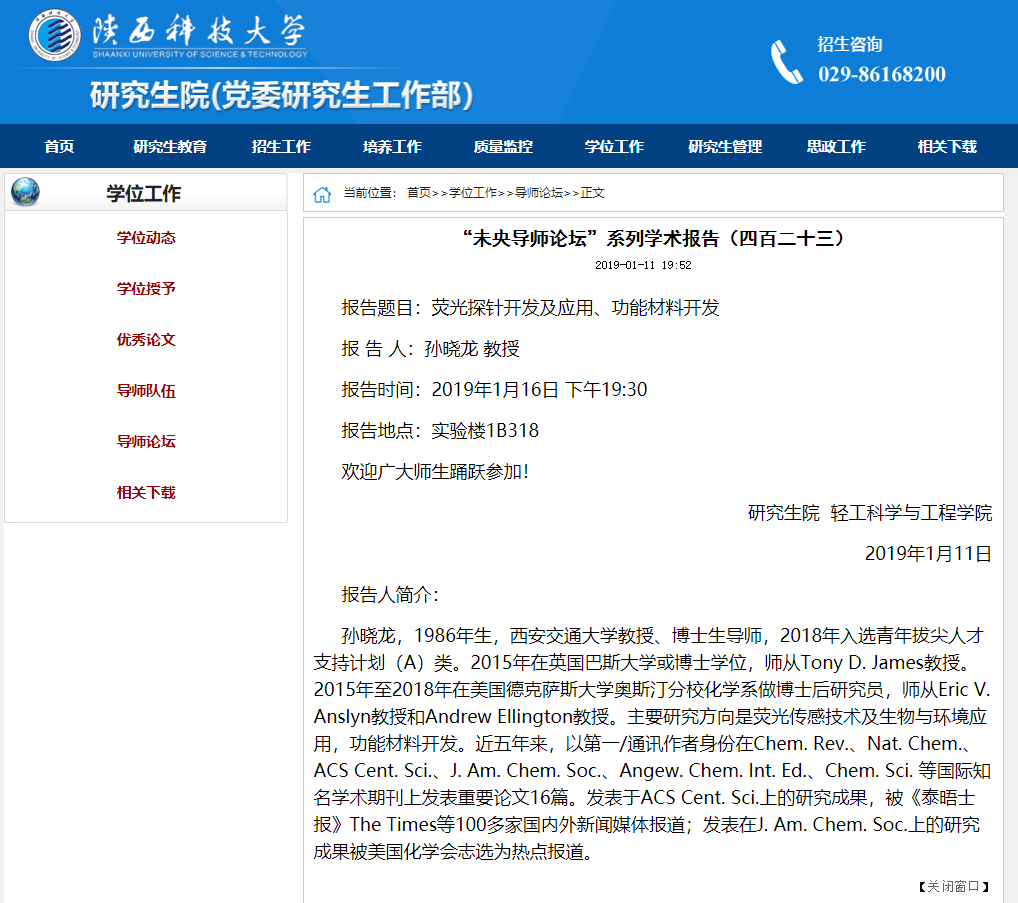Click the phone handset icon
Image resolution: width=1018 pixels, height=903 pixels.
tap(787, 61)
